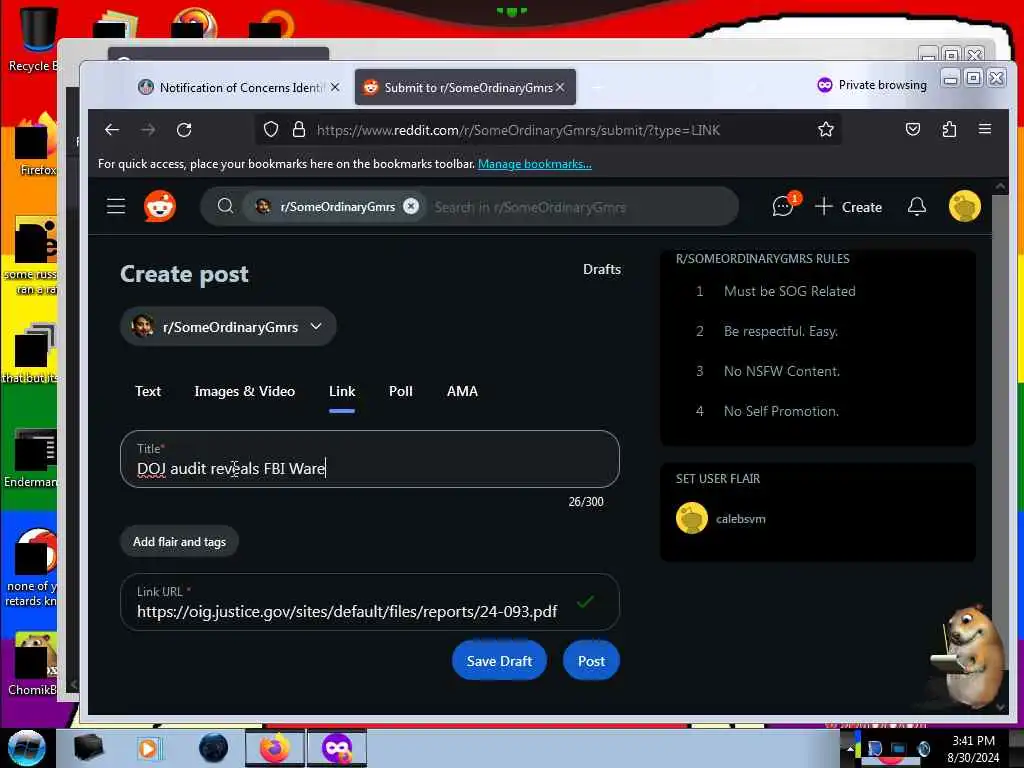Viewport: 1024px width, 768px height.
Task: Open Reddit chat with notification badge
Action: tap(783, 206)
